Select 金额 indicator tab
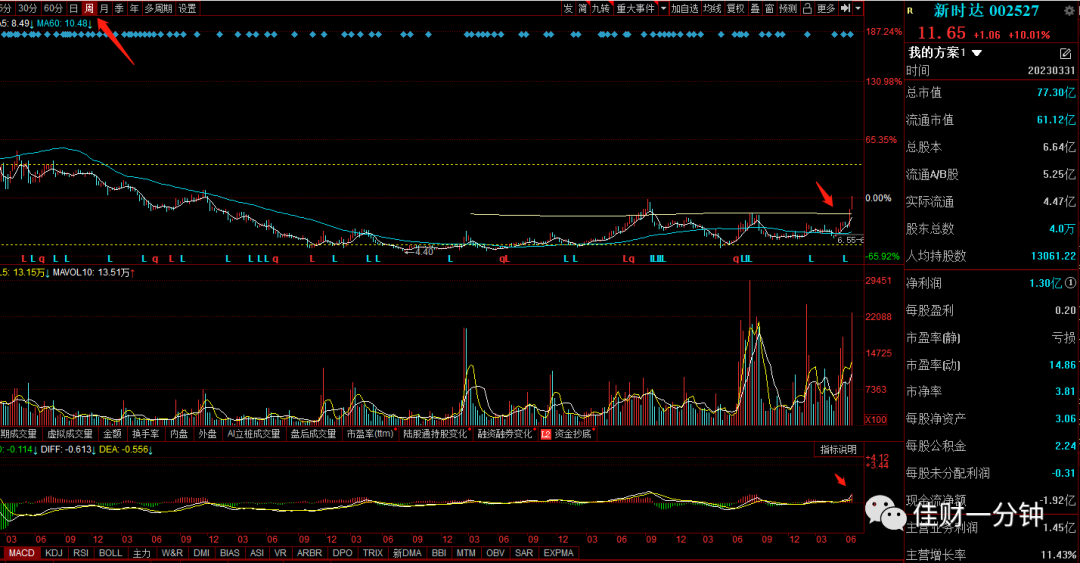 (x=112, y=434)
